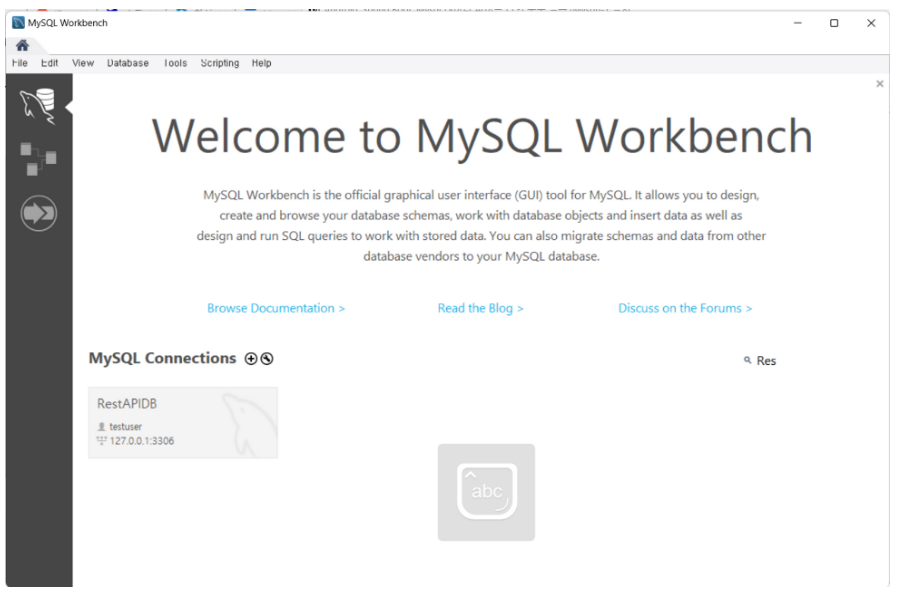905x597 pixels.
Task: Click the Welcome to MySQL Workbench heading
Action: pos(482,136)
